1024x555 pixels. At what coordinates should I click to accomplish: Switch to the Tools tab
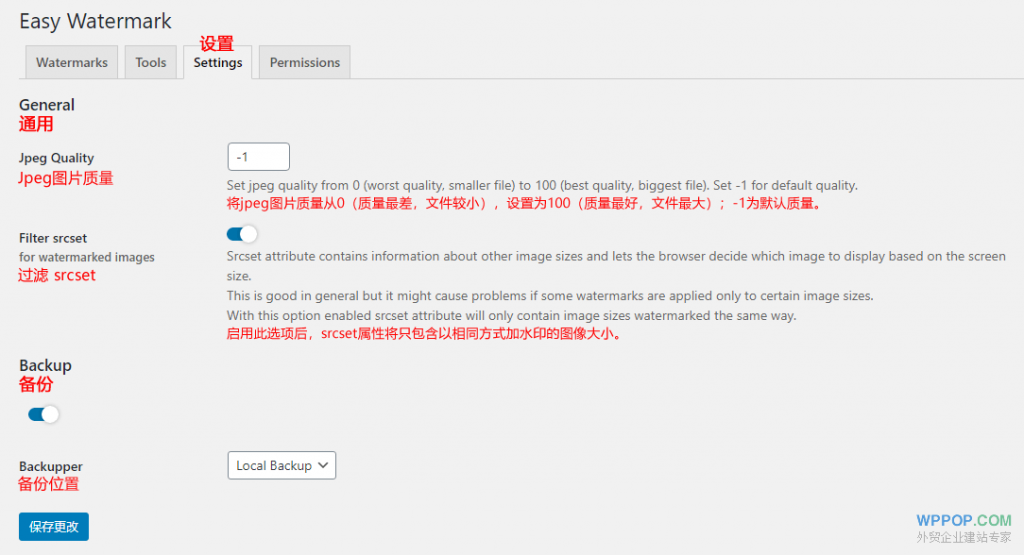click(151, 62)
